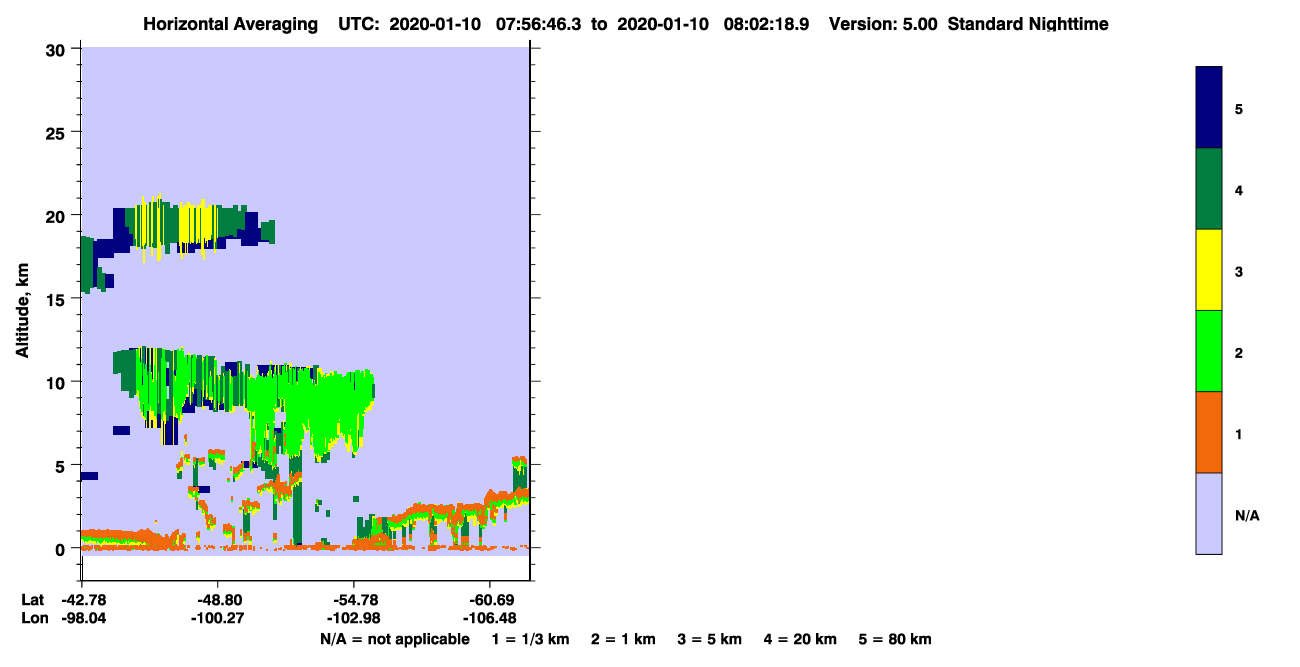Screen dimensions: 1300x667
Task: Click the '4 = 20 km' legend entry
Action: [802, 639]
